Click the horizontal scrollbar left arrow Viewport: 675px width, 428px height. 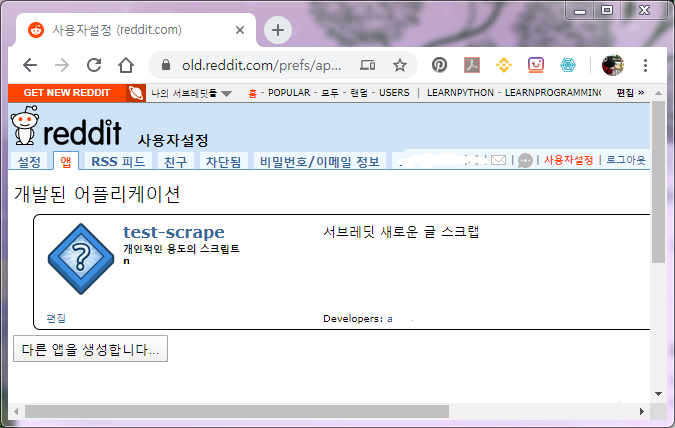pyautogui.click(x=16, y=412)
